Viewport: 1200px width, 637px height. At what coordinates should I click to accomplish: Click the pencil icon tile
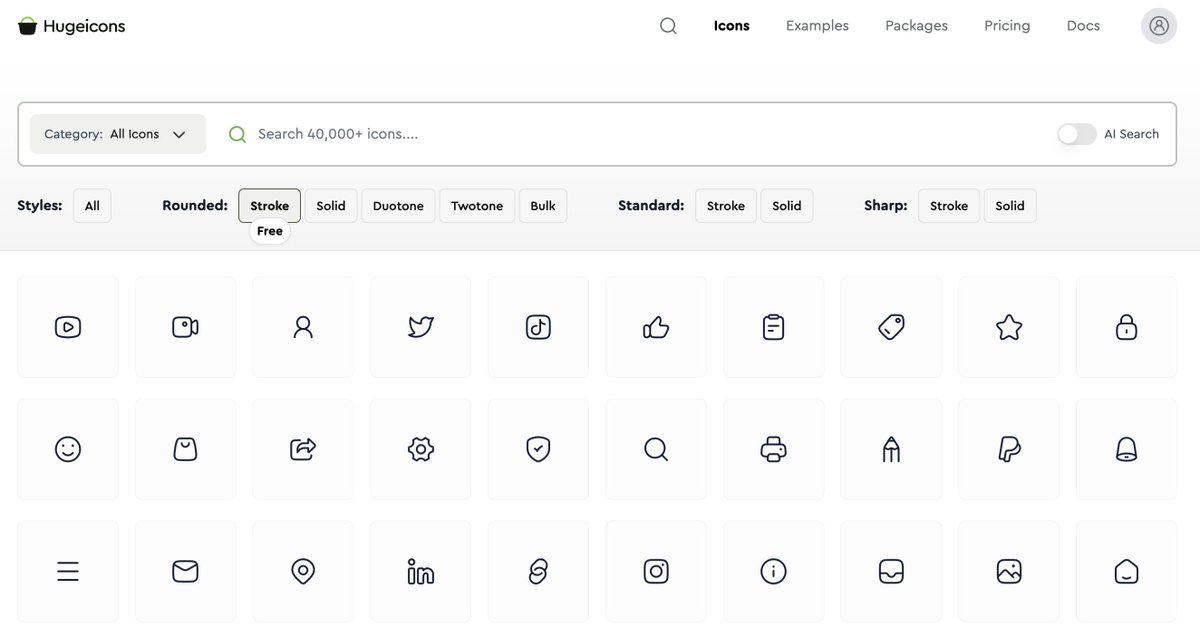891,449
